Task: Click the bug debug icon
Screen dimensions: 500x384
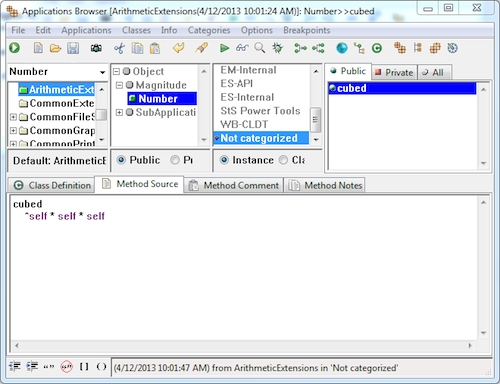Action: (x=277, y=48)
